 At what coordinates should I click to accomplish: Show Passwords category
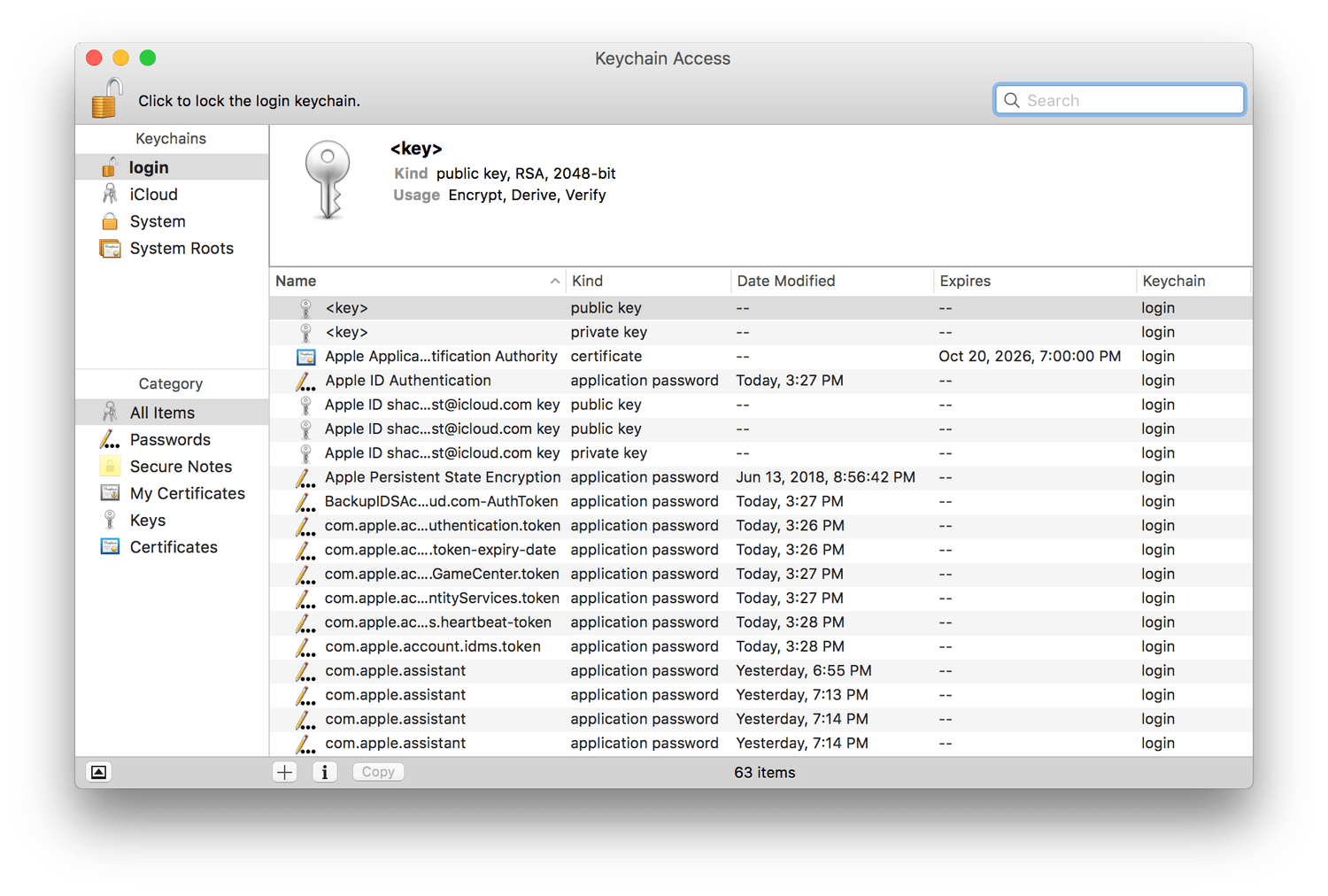170,440
